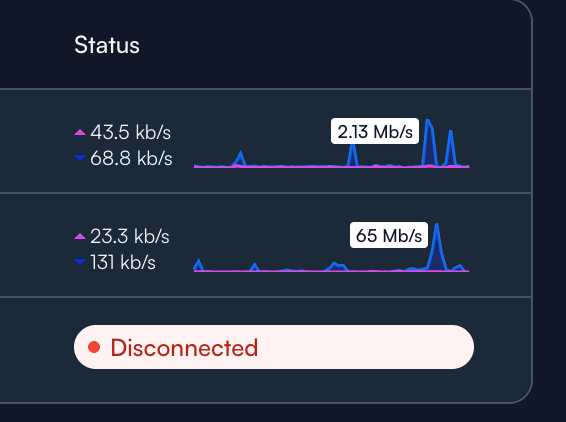The width and height of the screenshot is (566, 422).
Task: Click last spike of the first row graph
Action: [x=450, y=148]
